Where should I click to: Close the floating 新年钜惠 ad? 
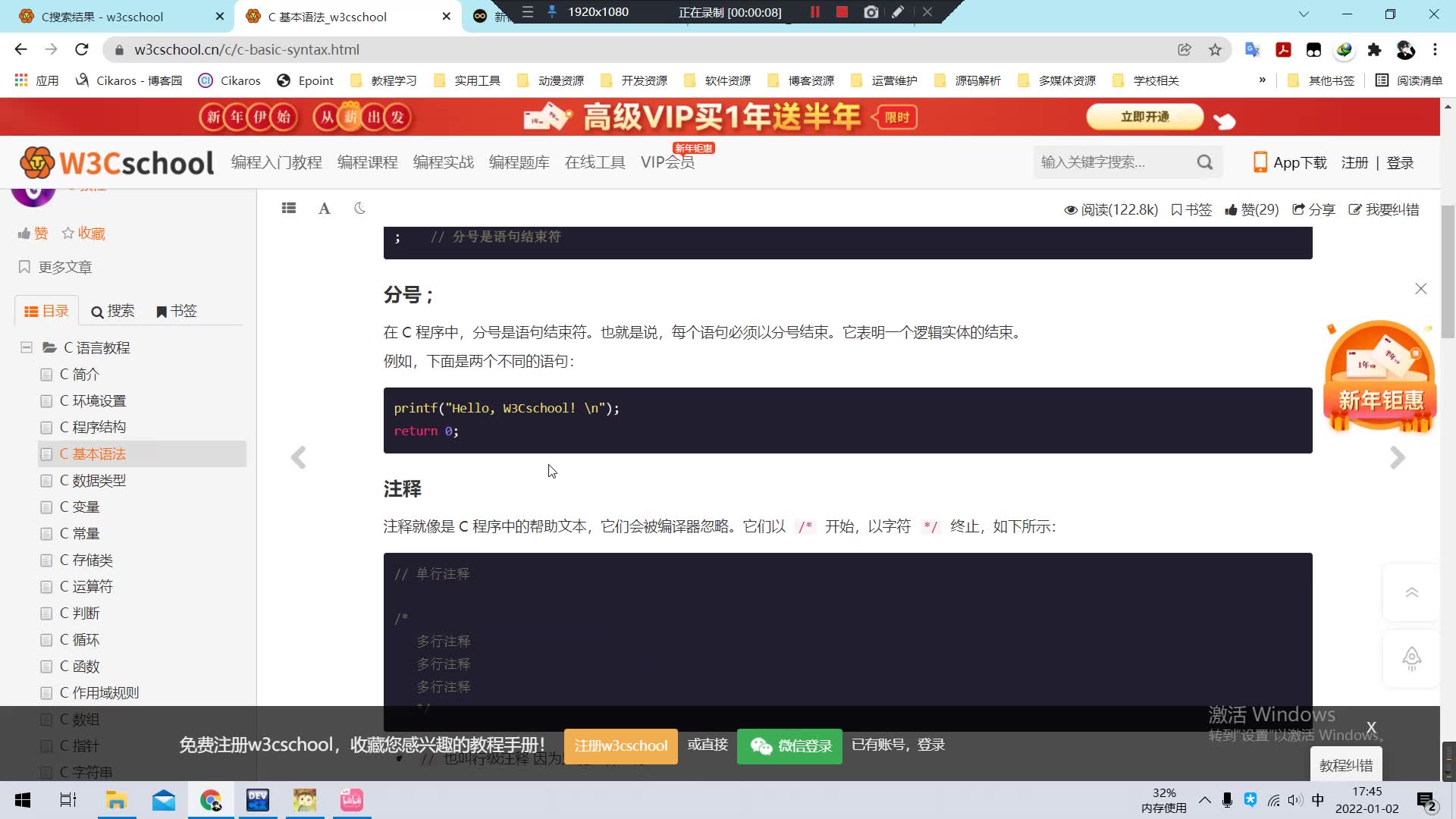pos(1421,289)
